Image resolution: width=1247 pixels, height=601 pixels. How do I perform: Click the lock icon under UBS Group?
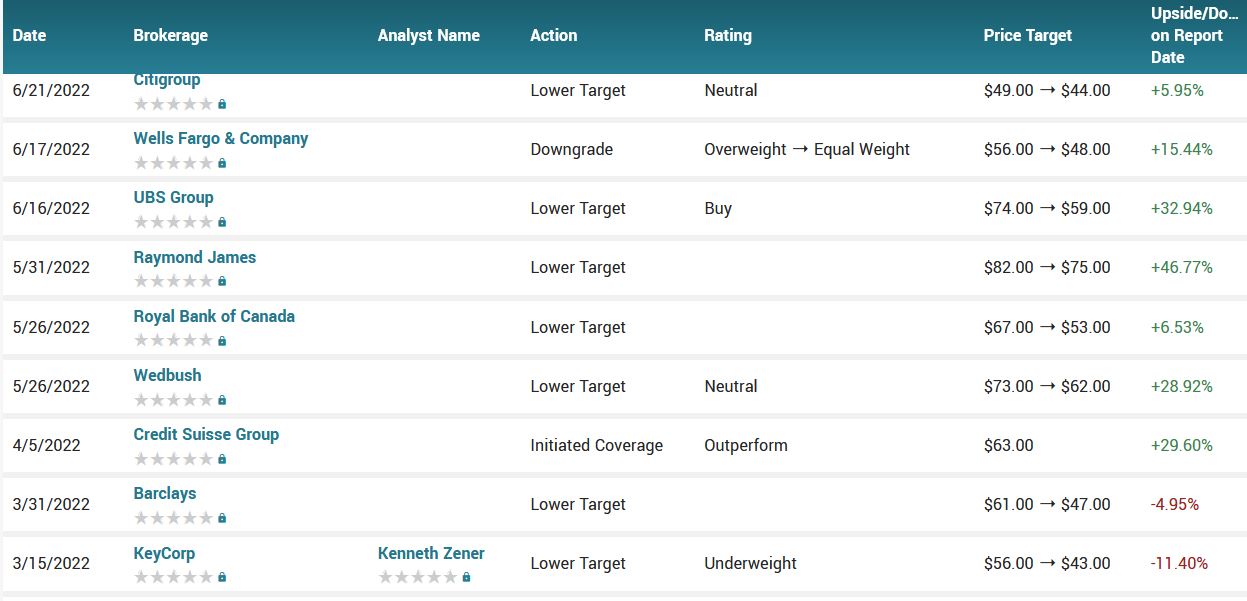[222, 222]
